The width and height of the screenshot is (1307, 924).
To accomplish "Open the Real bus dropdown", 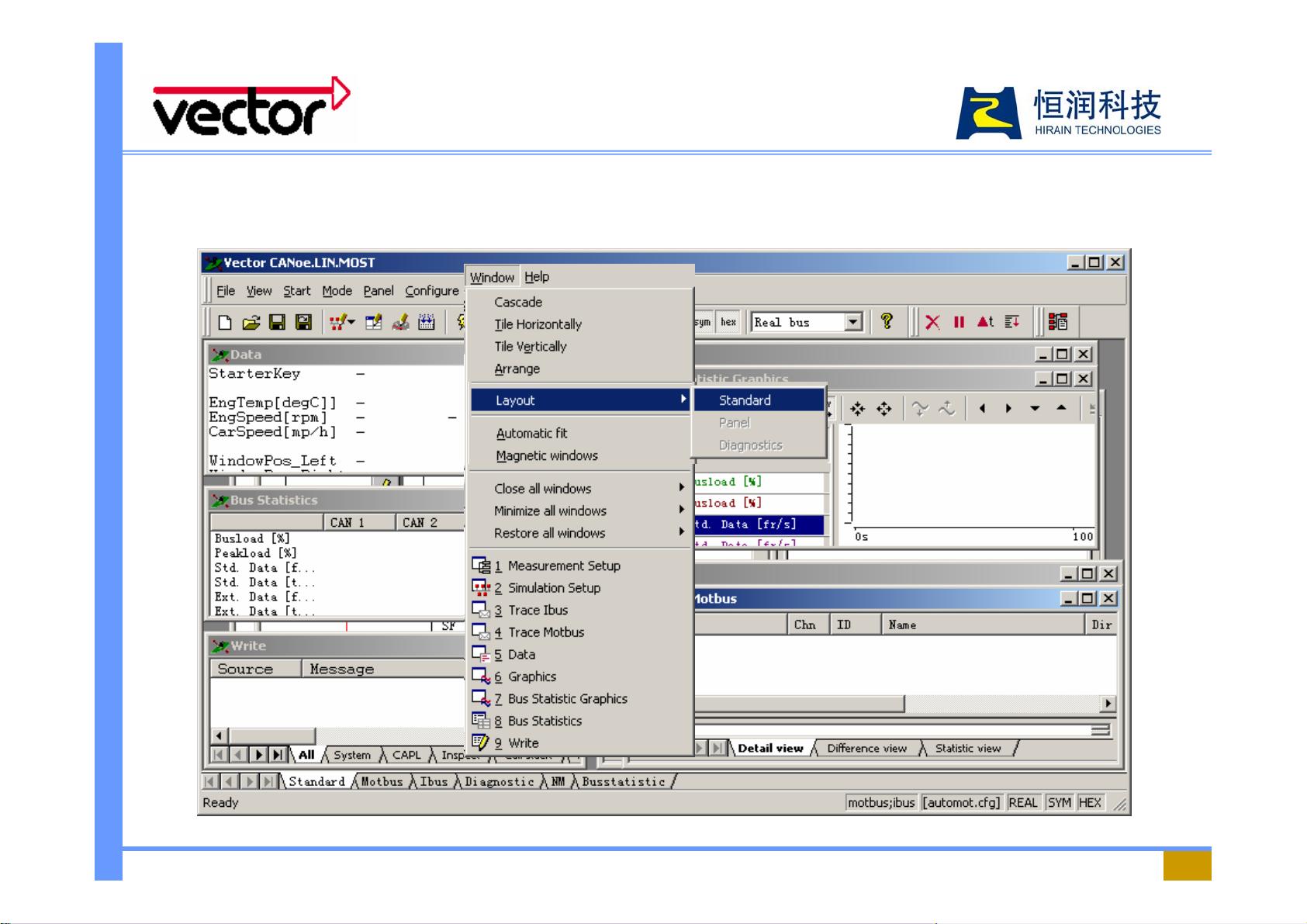I will click(853, 322).
